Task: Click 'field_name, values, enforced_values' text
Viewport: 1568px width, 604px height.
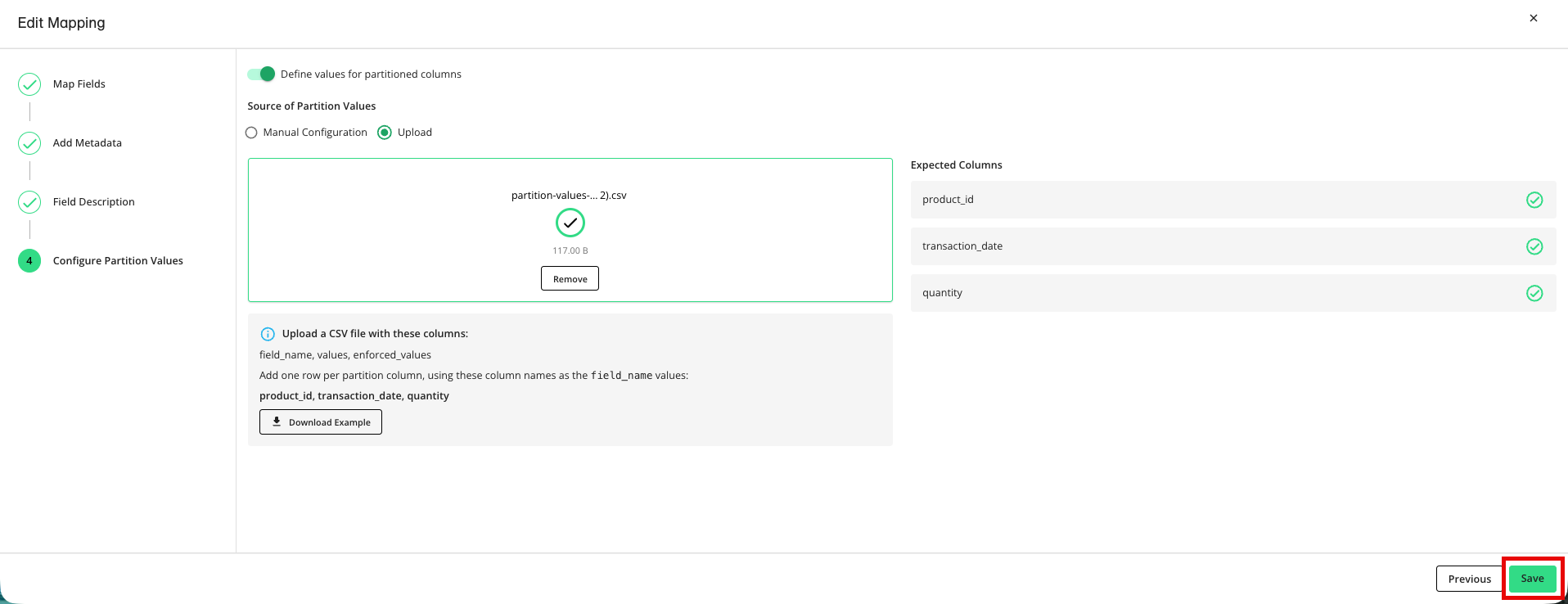Action: point(345,354)
